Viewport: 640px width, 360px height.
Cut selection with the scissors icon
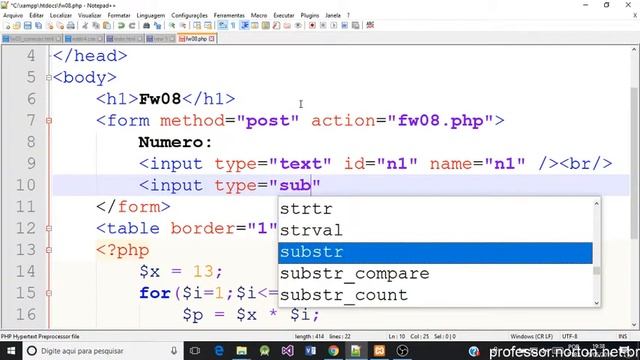85,25
